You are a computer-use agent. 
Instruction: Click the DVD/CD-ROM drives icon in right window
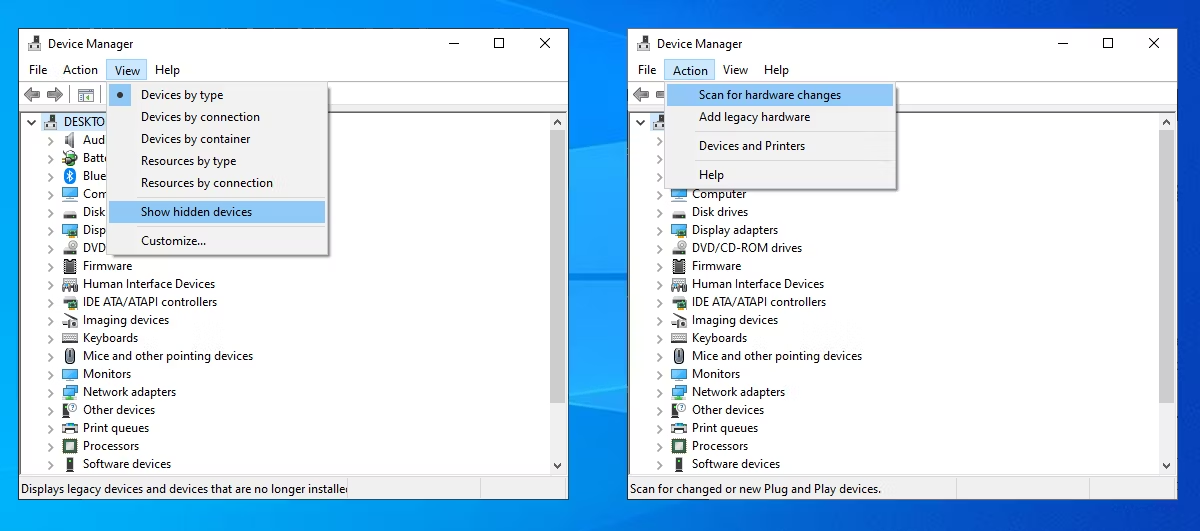click(679, 248)
